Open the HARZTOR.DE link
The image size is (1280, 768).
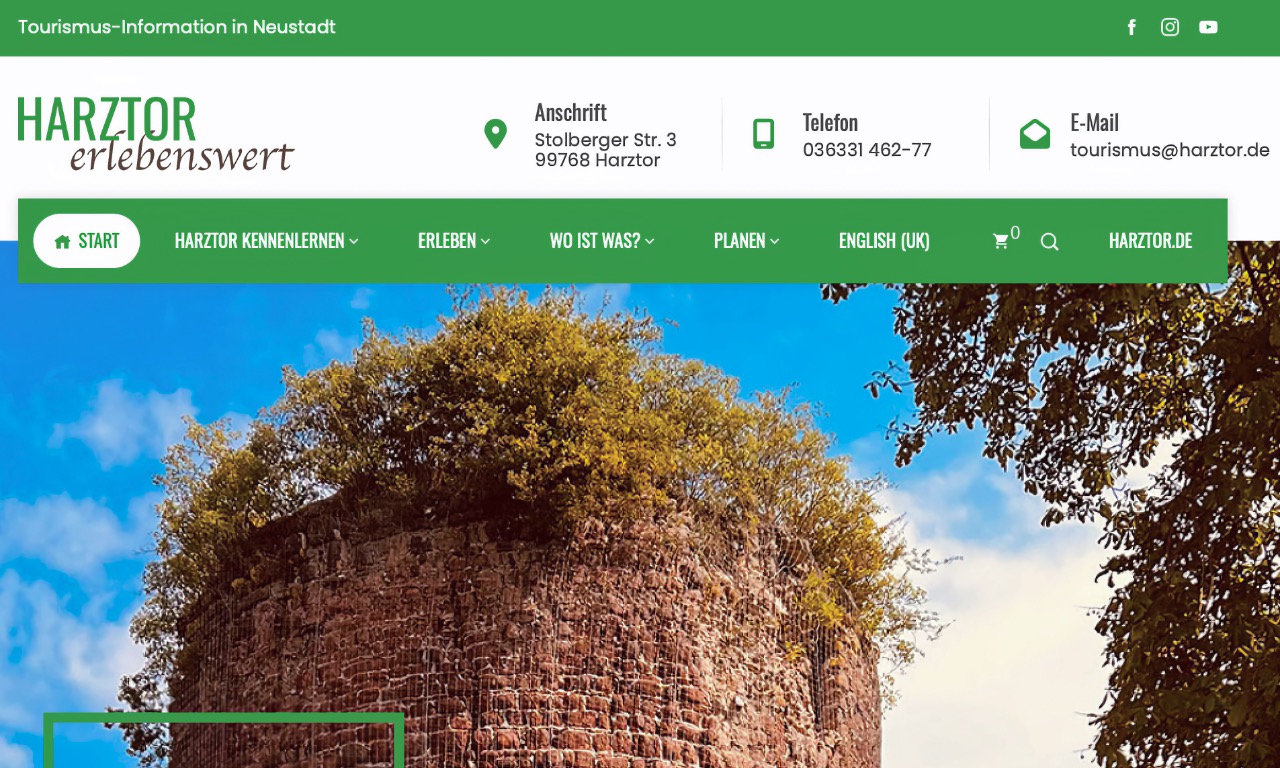point(1151,240)
